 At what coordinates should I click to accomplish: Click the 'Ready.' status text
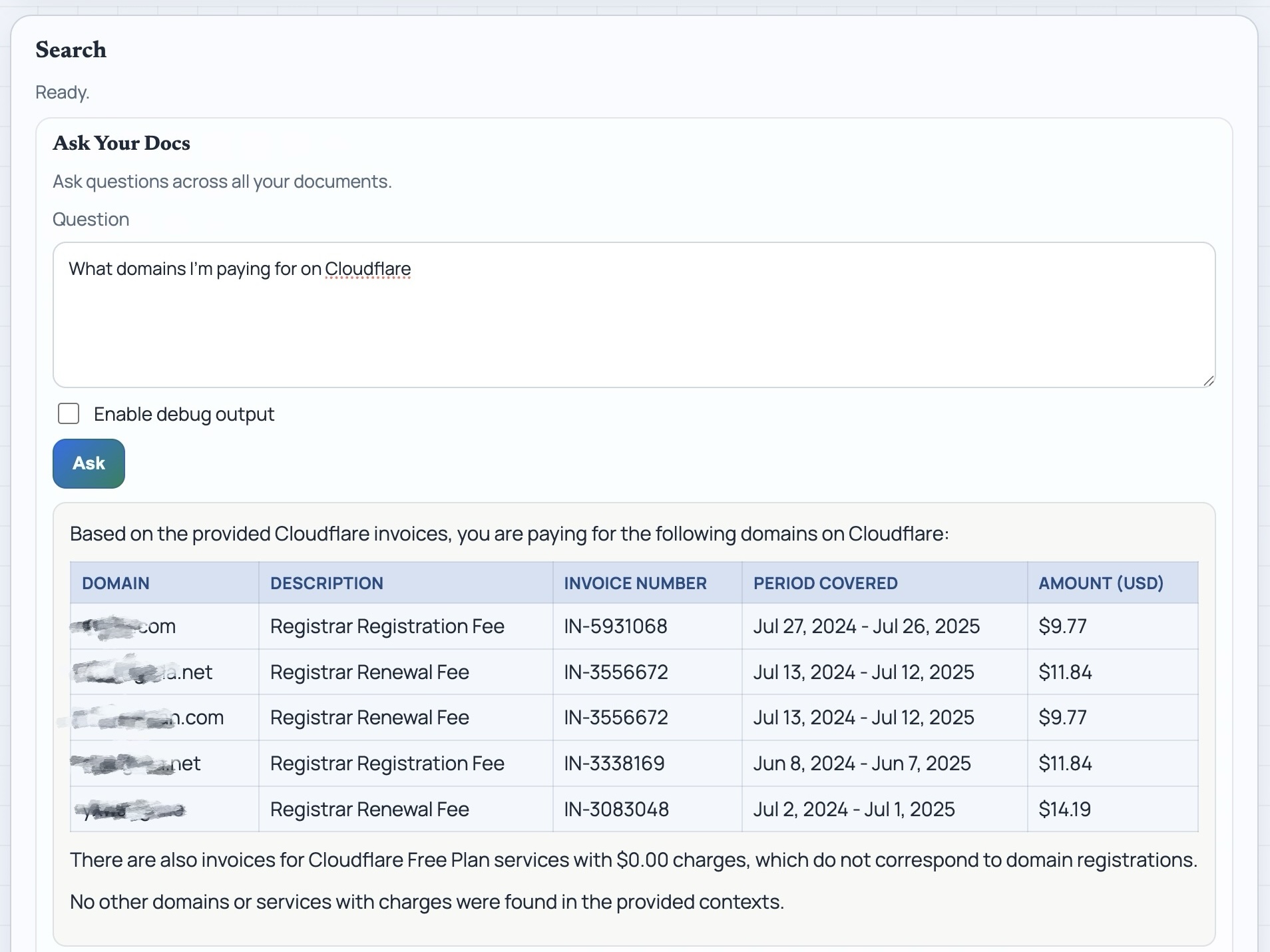point(62,93)
